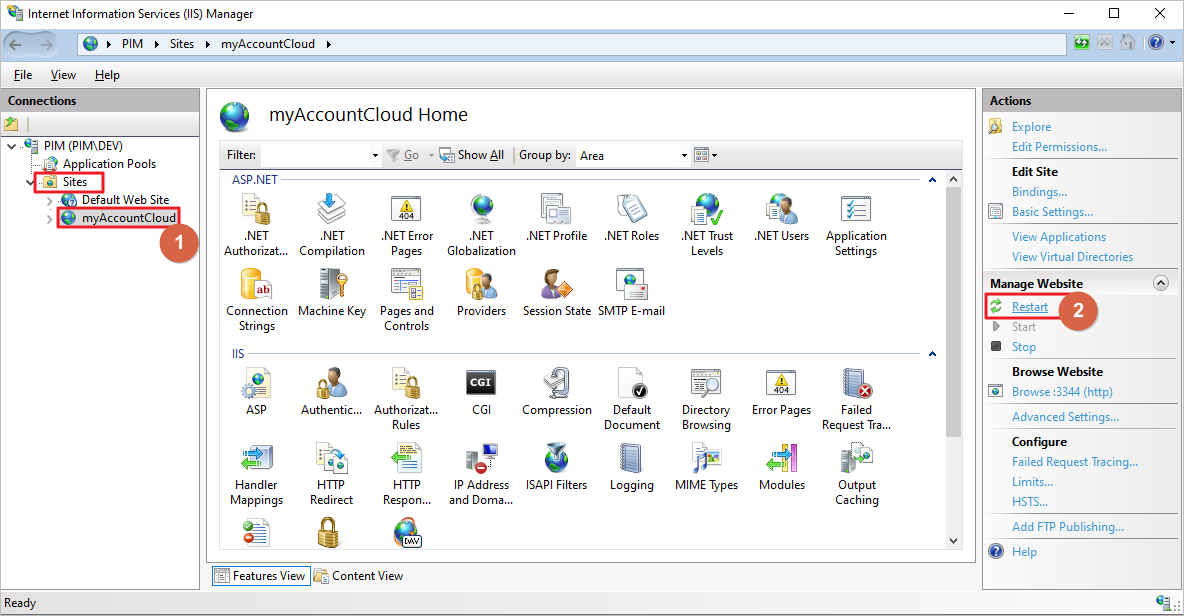The image size is (1184, 616).
Task: Collapse the Manage Website actions section
Action: [1161, 283]
